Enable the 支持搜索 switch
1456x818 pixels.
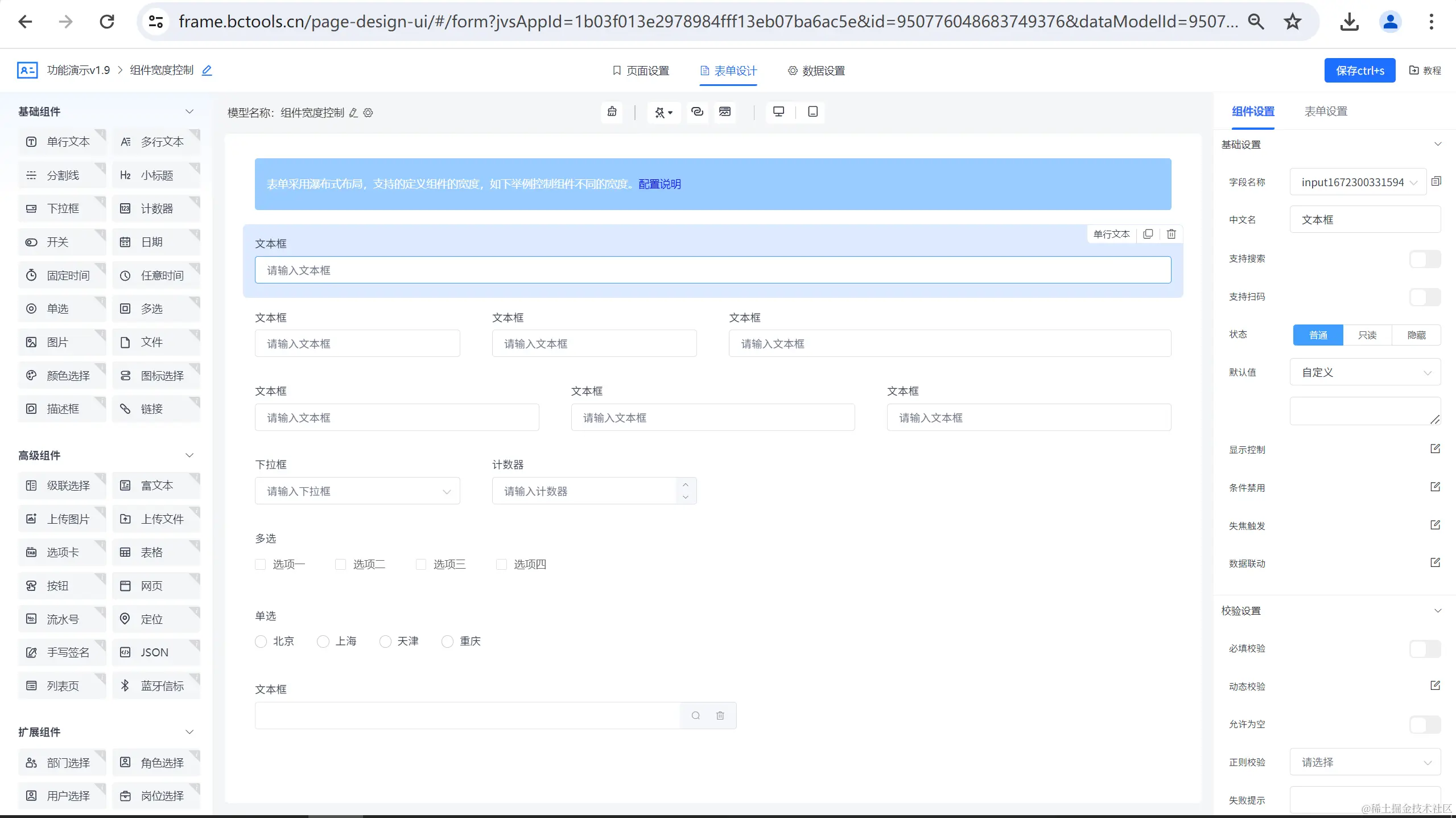pyautogui.click(x=1425, y=259)
